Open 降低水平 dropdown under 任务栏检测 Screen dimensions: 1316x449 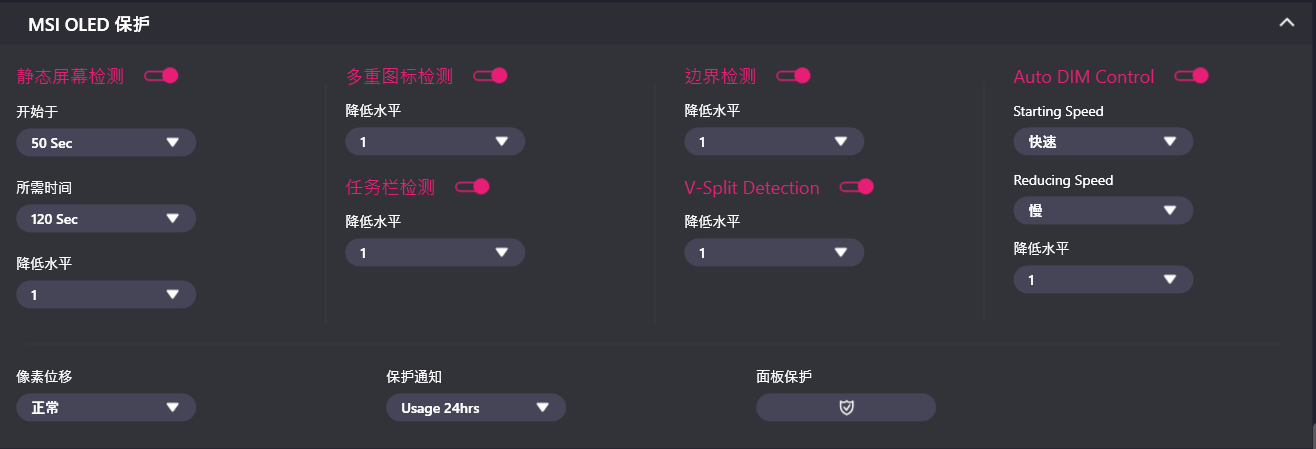point(435,253)
